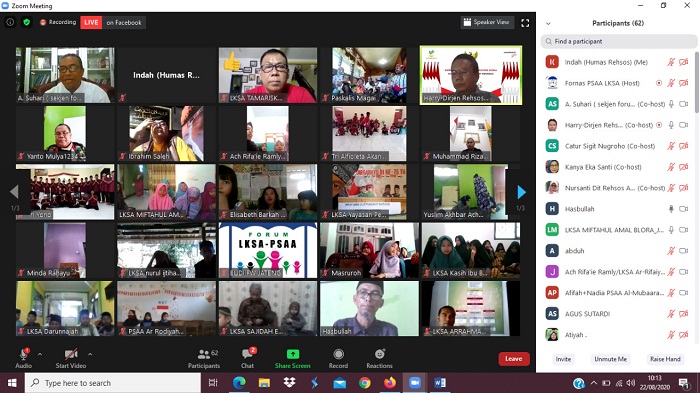The height and width of the screenshot is (393, 700).
Task: Click the Raise Hand button
Action: (665, 359)
